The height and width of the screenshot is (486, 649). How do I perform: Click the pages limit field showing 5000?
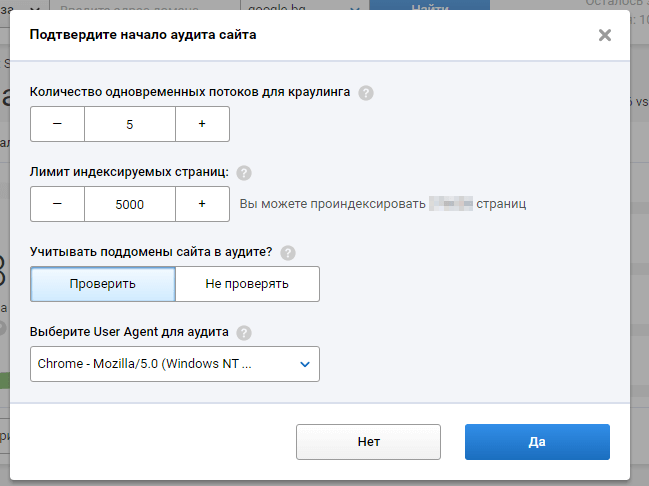130,204
